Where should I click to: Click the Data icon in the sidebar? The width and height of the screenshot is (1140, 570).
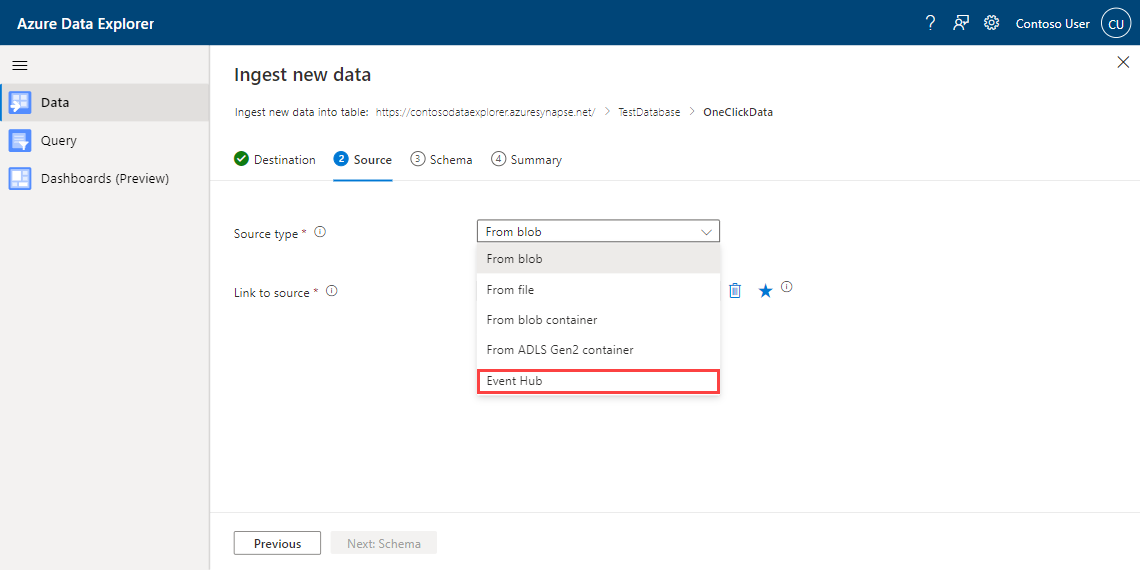[x=20, y=103]
